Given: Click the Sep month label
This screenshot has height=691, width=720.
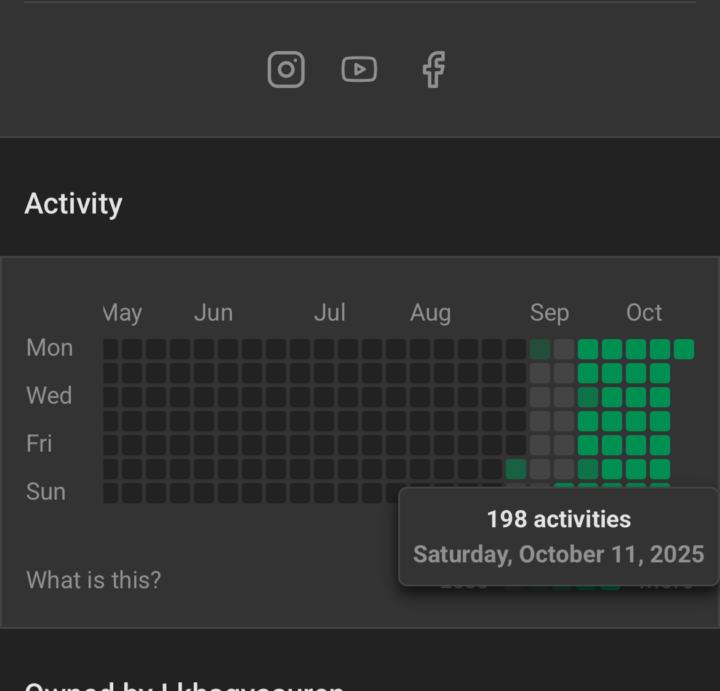Looking at the screenshot, I should tap(549, 313).
